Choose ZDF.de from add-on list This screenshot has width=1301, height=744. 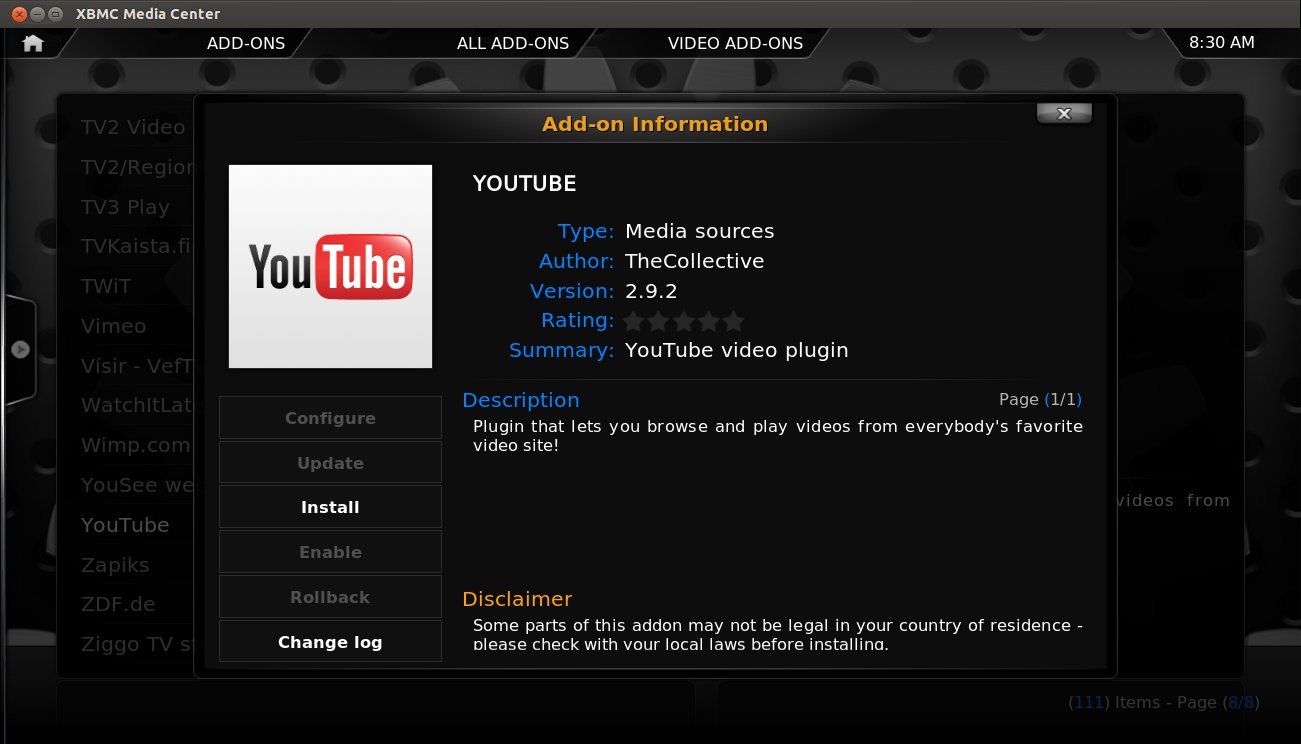tap(119, 604)
